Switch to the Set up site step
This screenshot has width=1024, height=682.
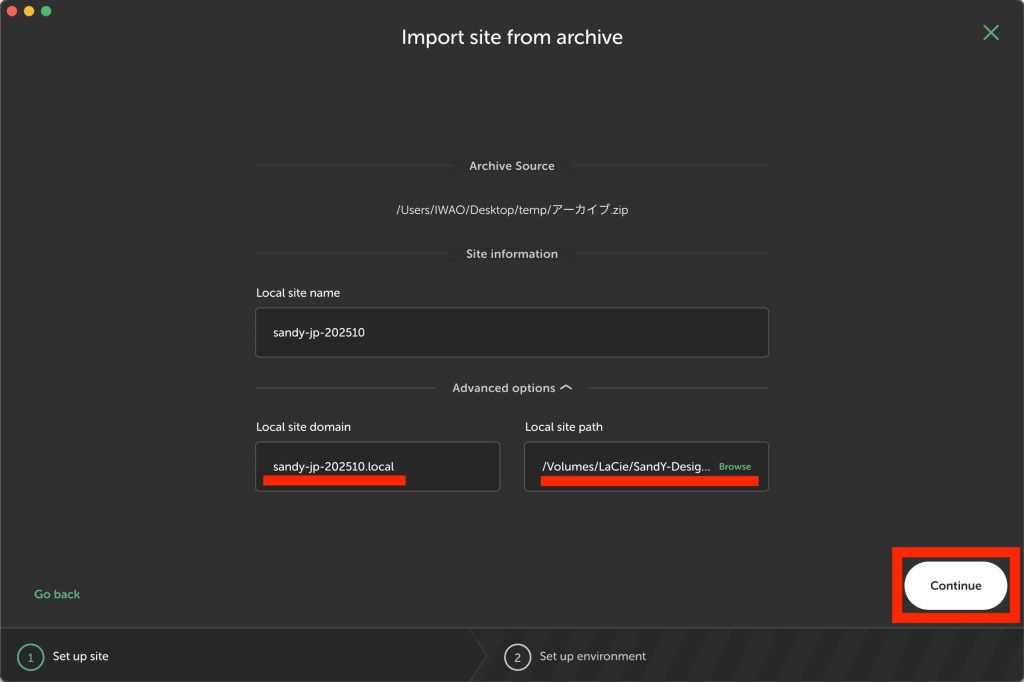tap(81, 657)
